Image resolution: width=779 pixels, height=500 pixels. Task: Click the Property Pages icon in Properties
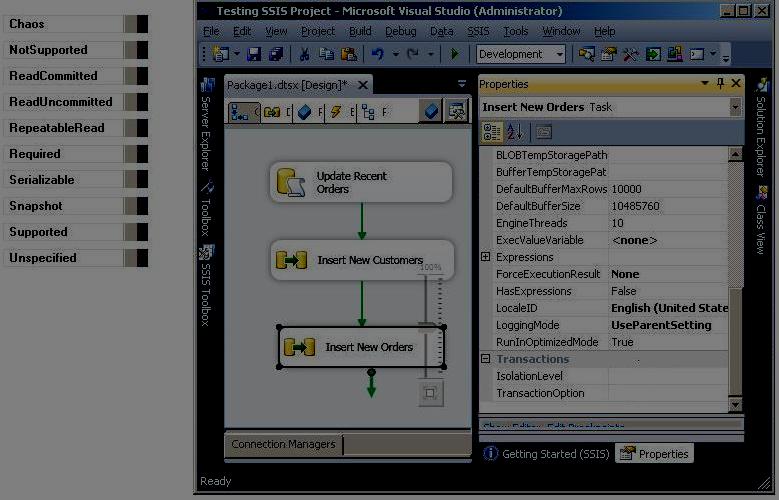544,132
